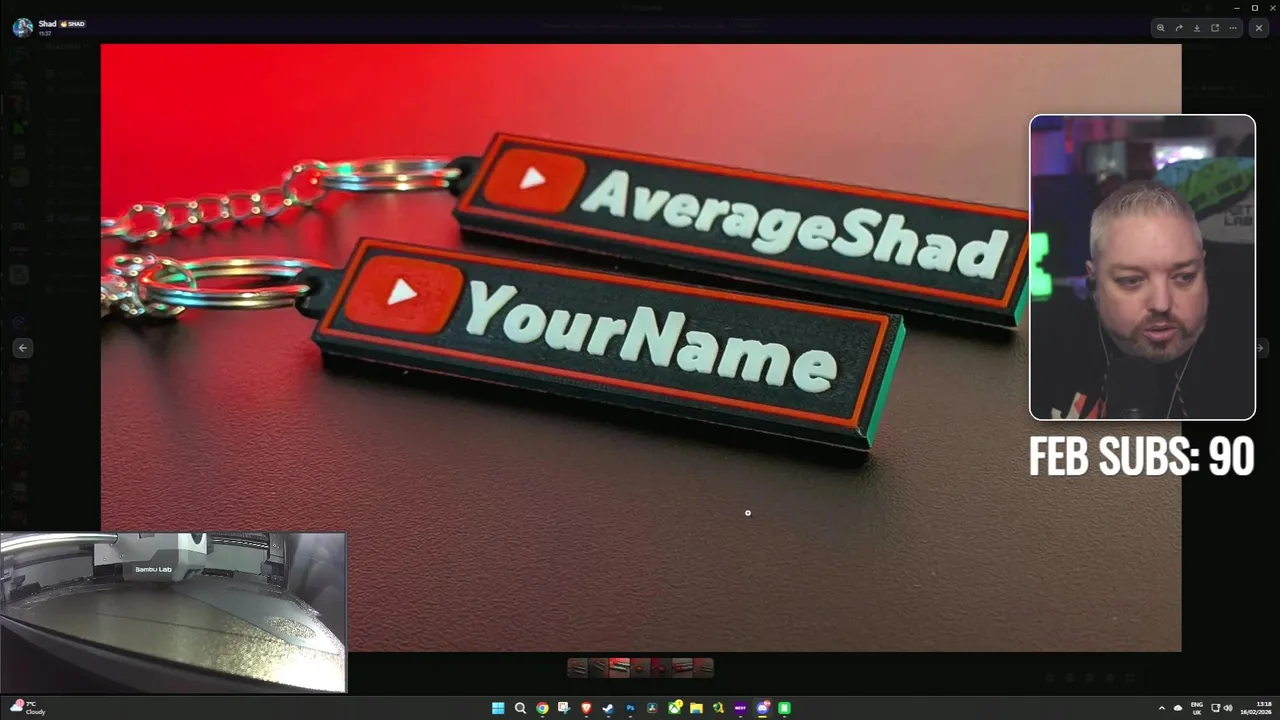Open taskbar Search
This screenshot has width=1280, height=720.
click(520, 708)
